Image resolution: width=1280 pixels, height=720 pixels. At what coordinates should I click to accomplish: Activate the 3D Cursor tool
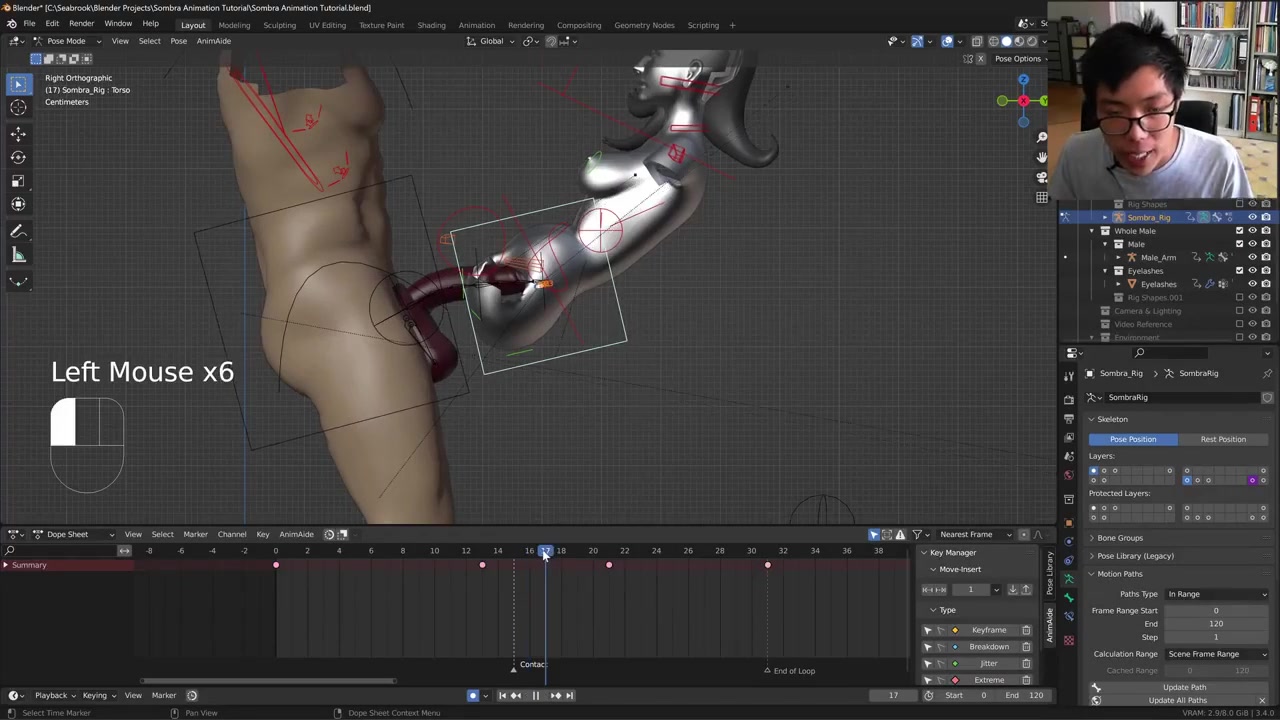point(18,108)
